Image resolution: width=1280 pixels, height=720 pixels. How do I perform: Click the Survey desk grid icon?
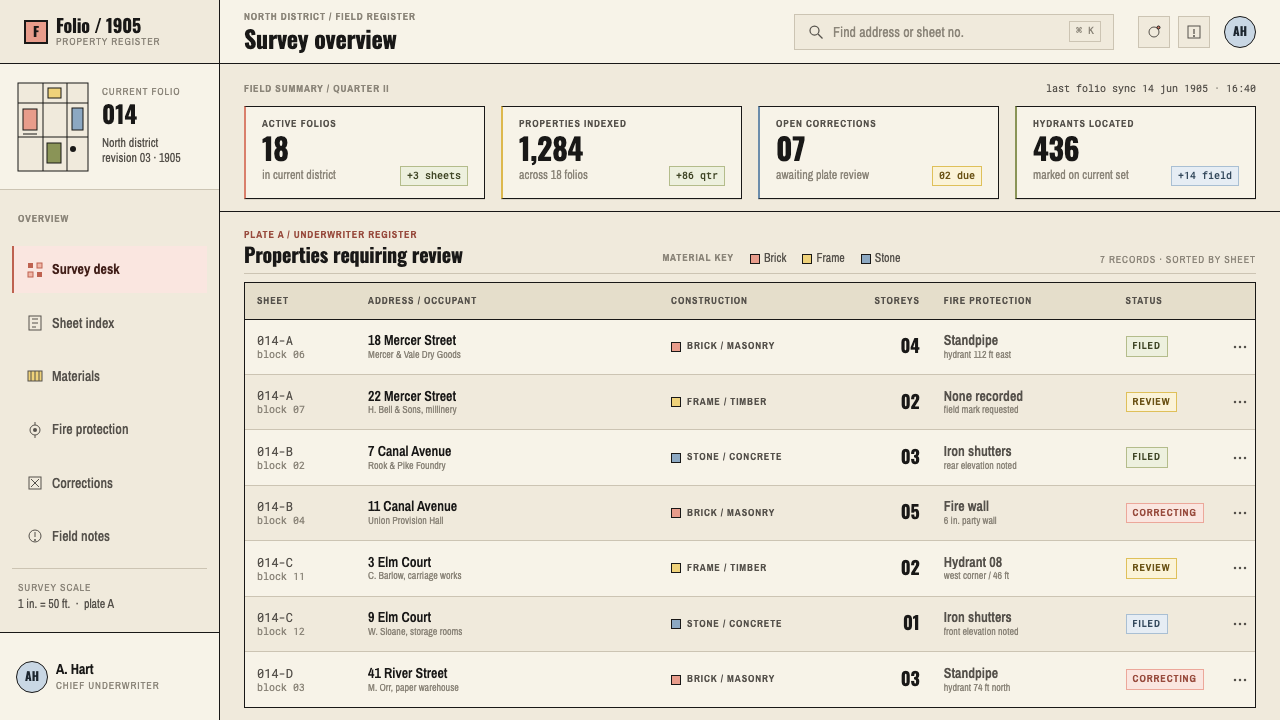click(35, 270)
